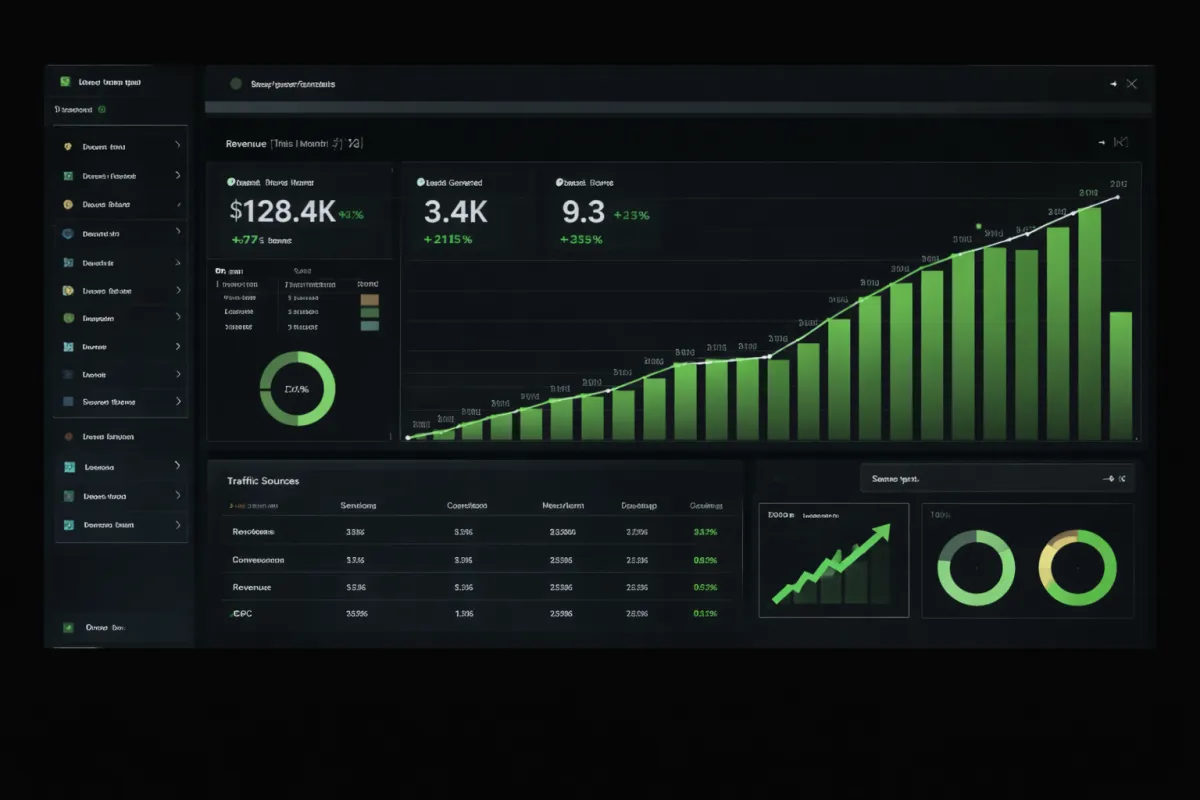The image size is (1200, 800).
Task: Click the green upward trend arrow chart thumbnail
Action: [x=833, y=560]
